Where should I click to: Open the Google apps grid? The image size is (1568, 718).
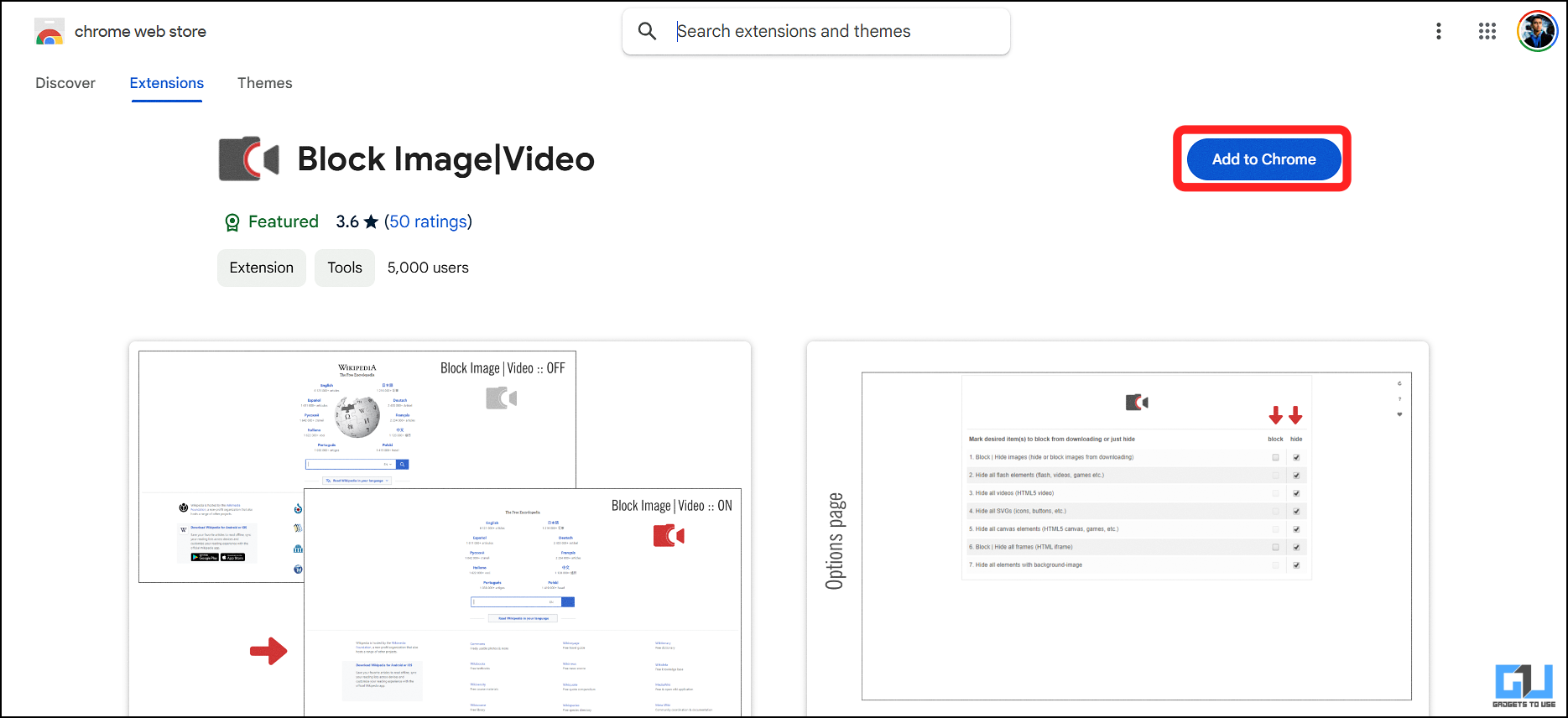1487,31
